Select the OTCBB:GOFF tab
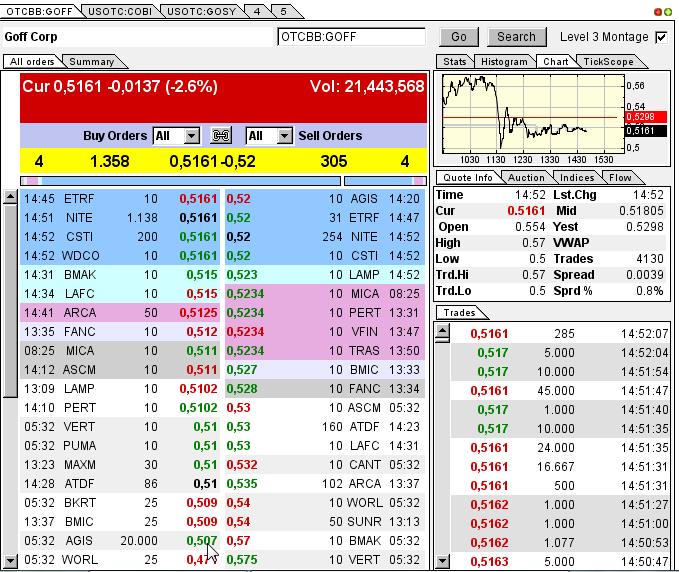679x572 pixels. [x=39, y=11]
